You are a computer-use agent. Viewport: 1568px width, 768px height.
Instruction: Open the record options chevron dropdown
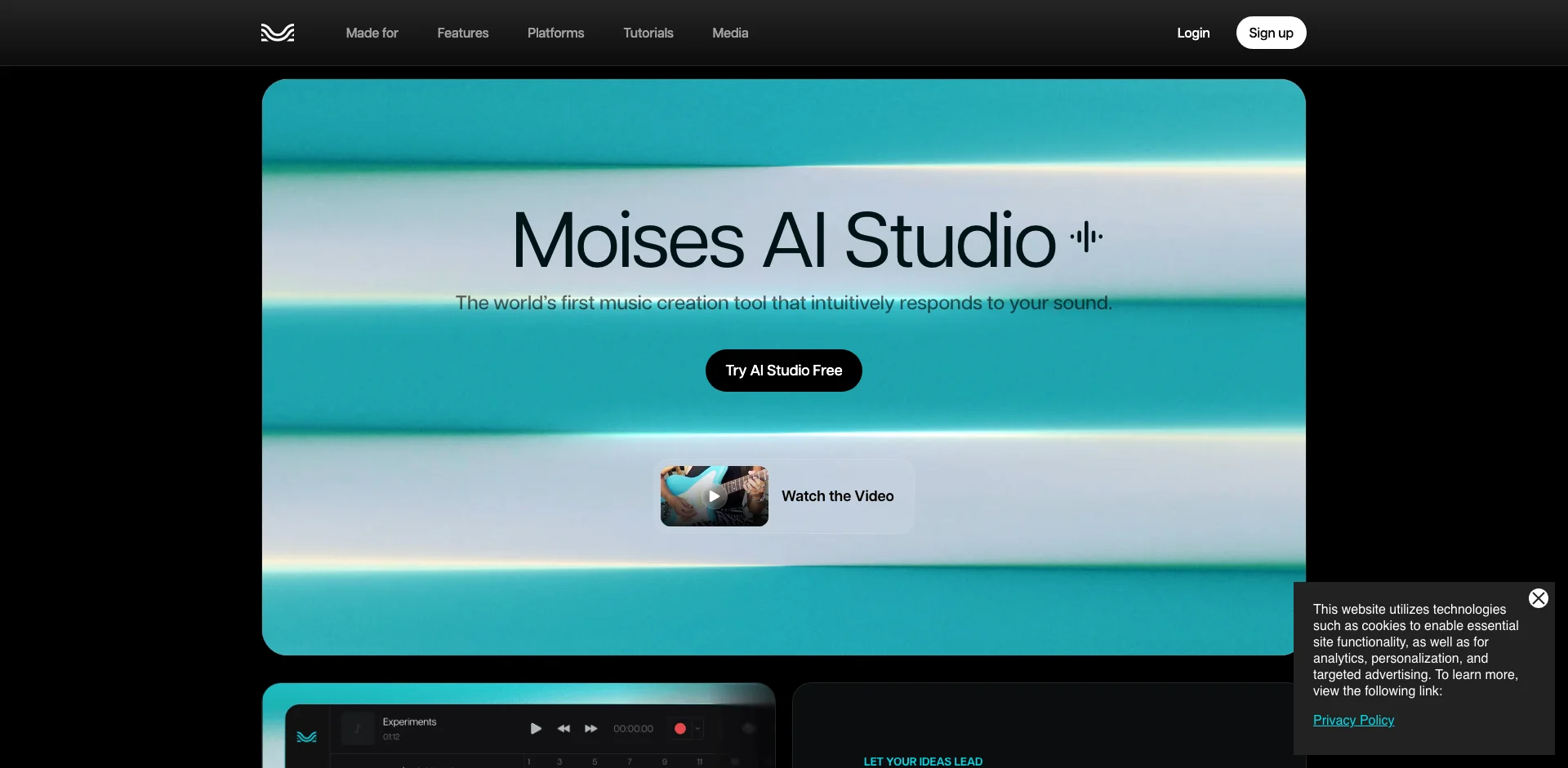(x=697, y=727)
